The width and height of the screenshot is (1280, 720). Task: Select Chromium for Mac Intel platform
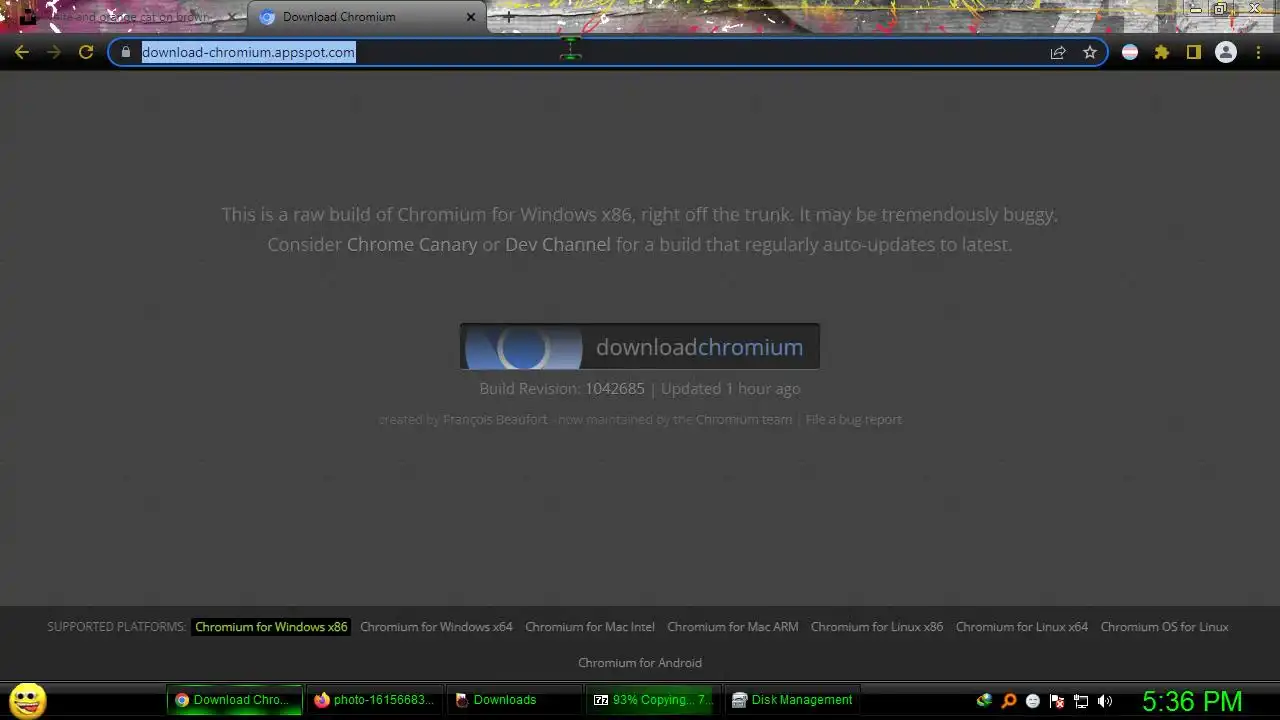point(590,627)
